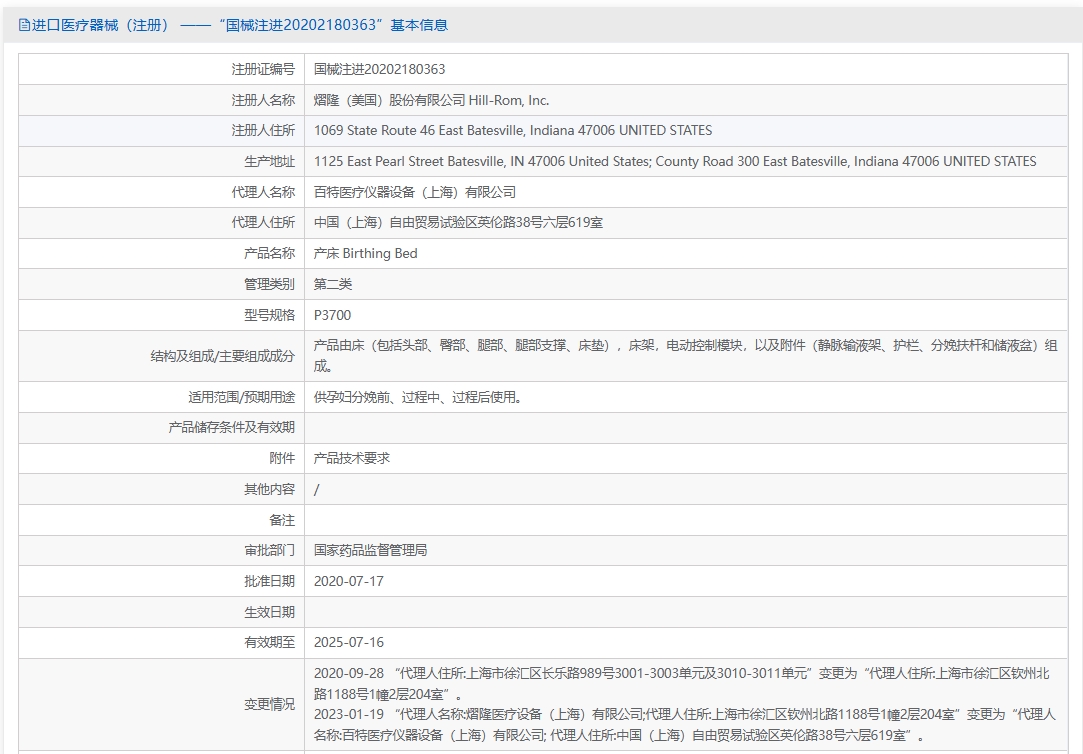The image size is (1083, 754).
Task: Click the 审批部门 label
Action: 269,550
